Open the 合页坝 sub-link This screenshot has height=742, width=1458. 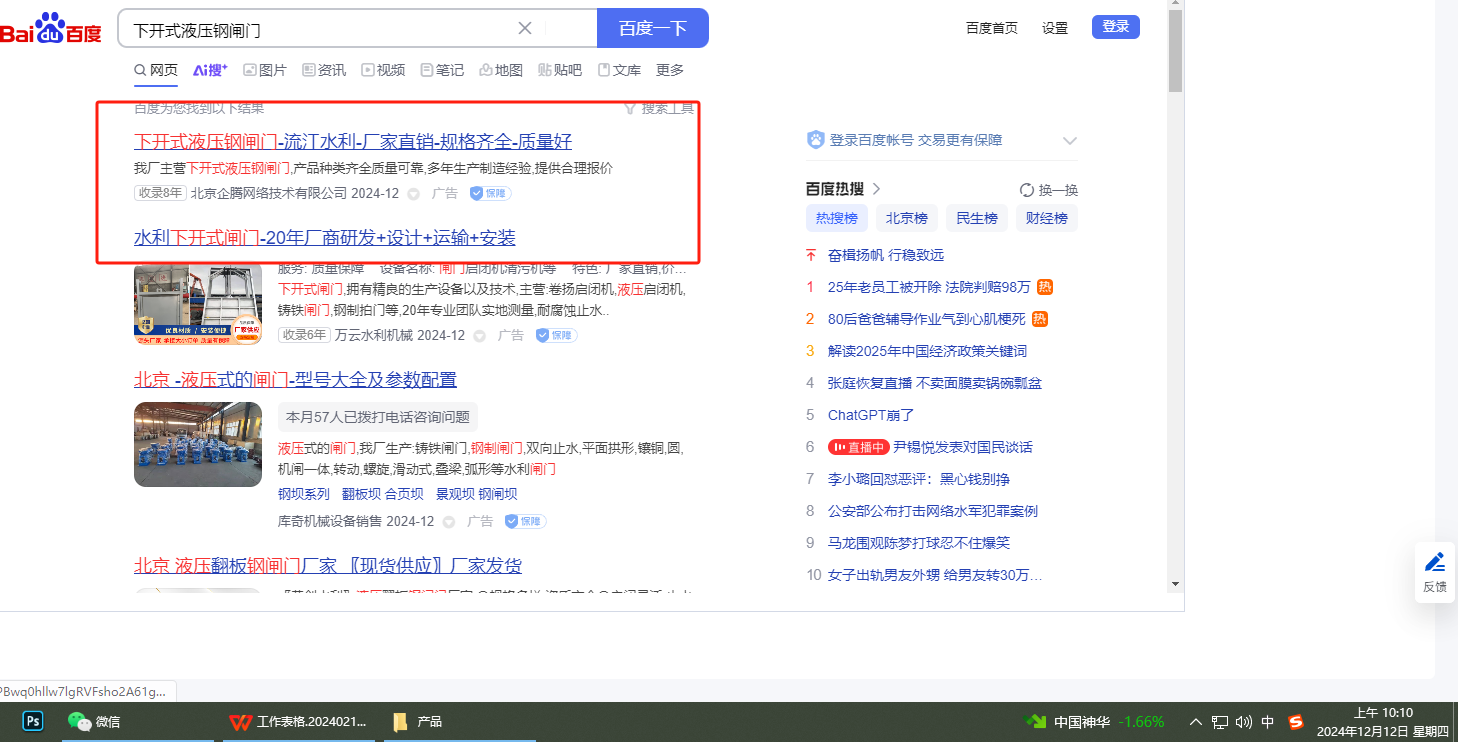tap(404, 494)
